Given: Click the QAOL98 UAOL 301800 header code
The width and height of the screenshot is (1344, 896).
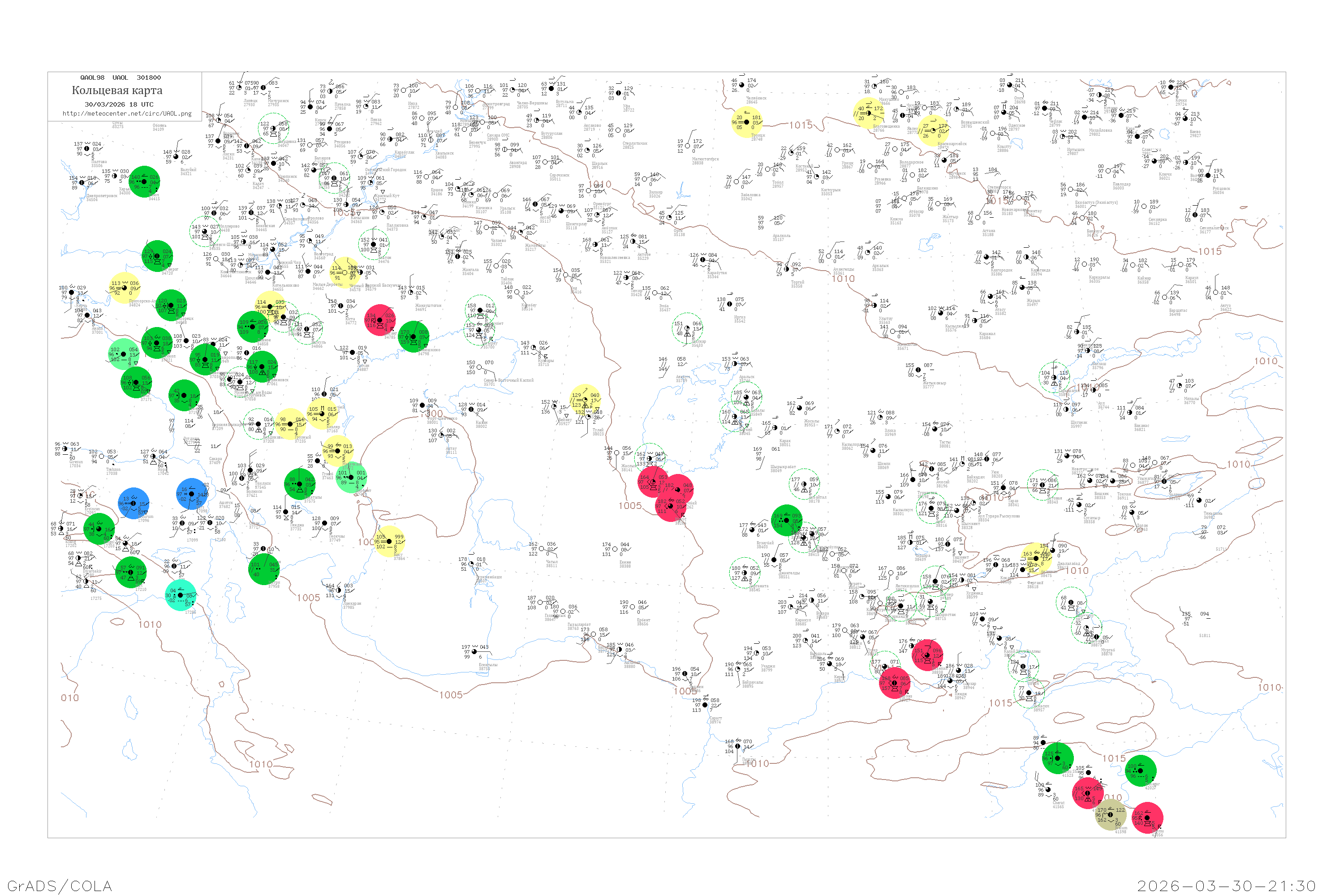Looking at the screenshot, I should (x=121, y=77).
